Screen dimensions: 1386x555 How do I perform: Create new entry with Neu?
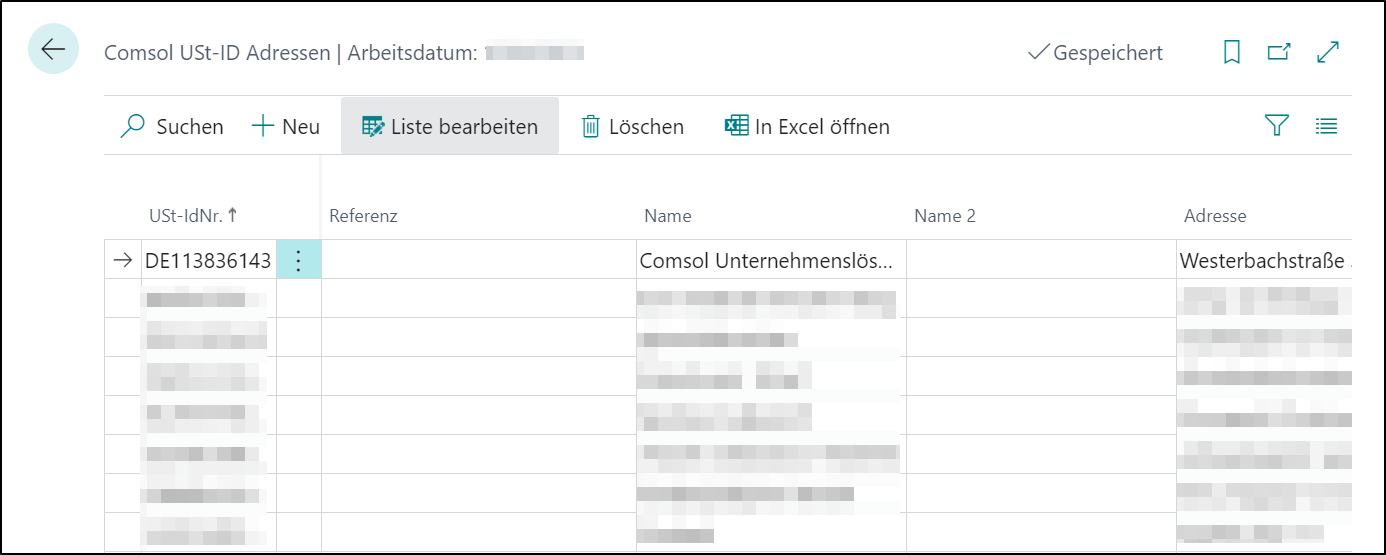(286, 126)
